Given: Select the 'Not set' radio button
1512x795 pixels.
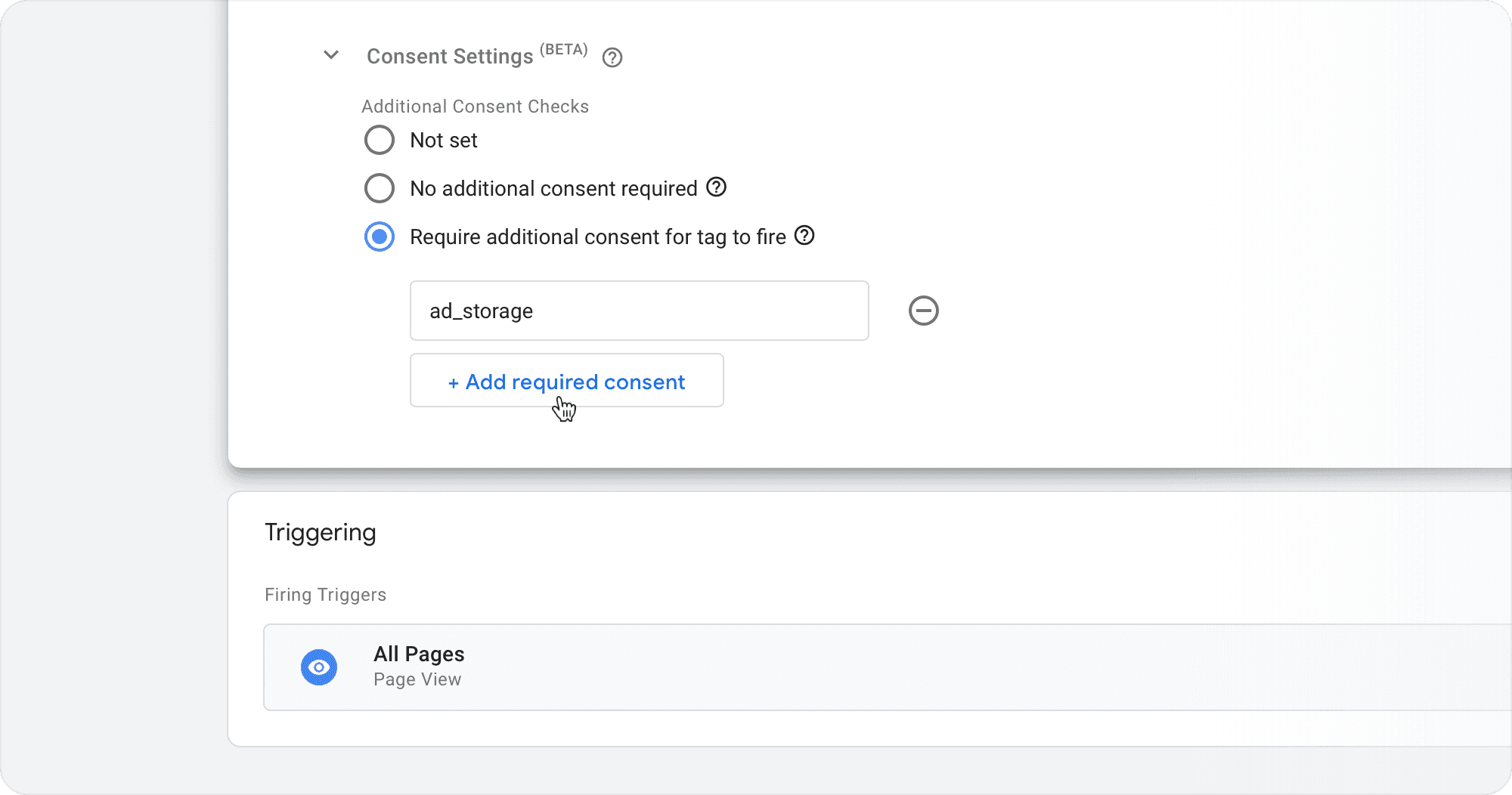Looking at the screenshot, I should (380, 140).
